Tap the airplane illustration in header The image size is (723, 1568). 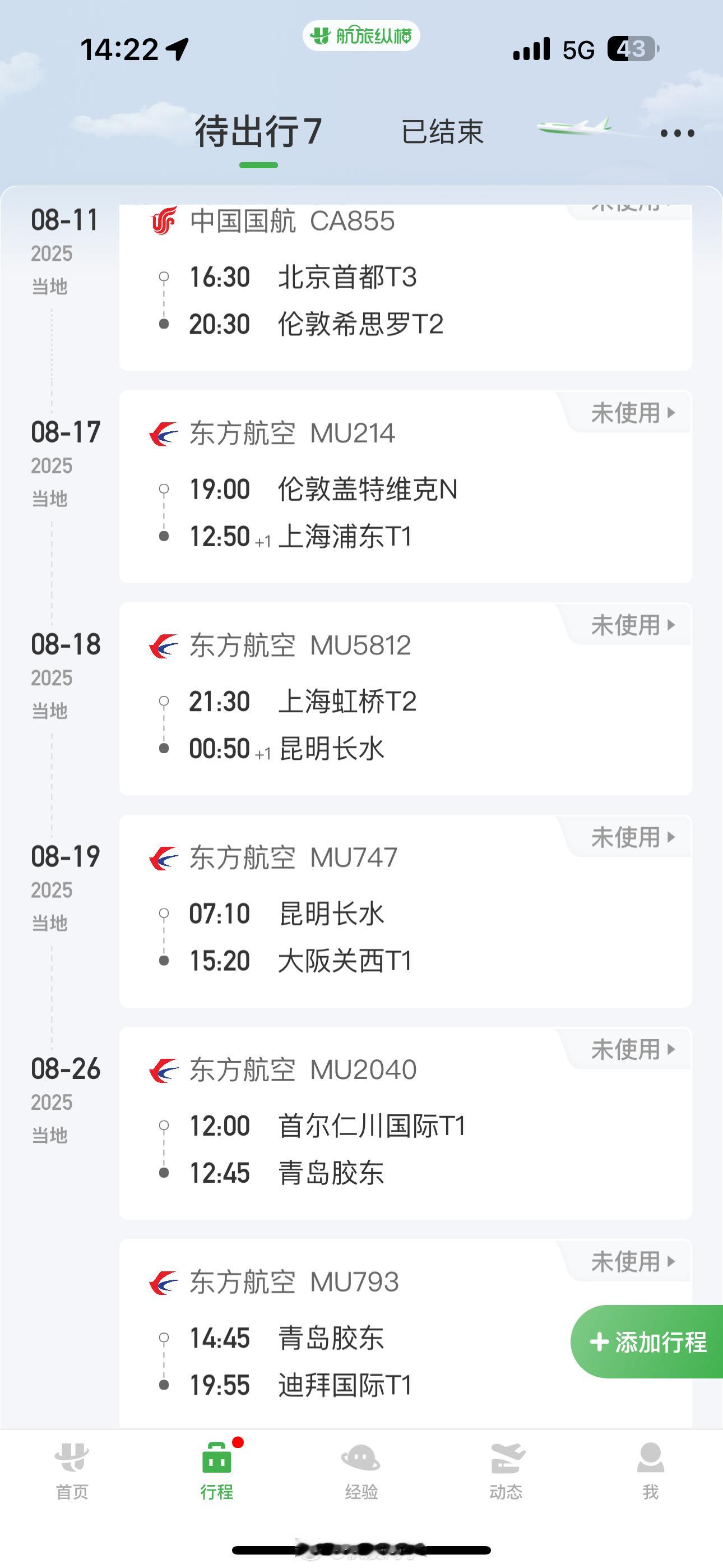click(x=575, y=127)
